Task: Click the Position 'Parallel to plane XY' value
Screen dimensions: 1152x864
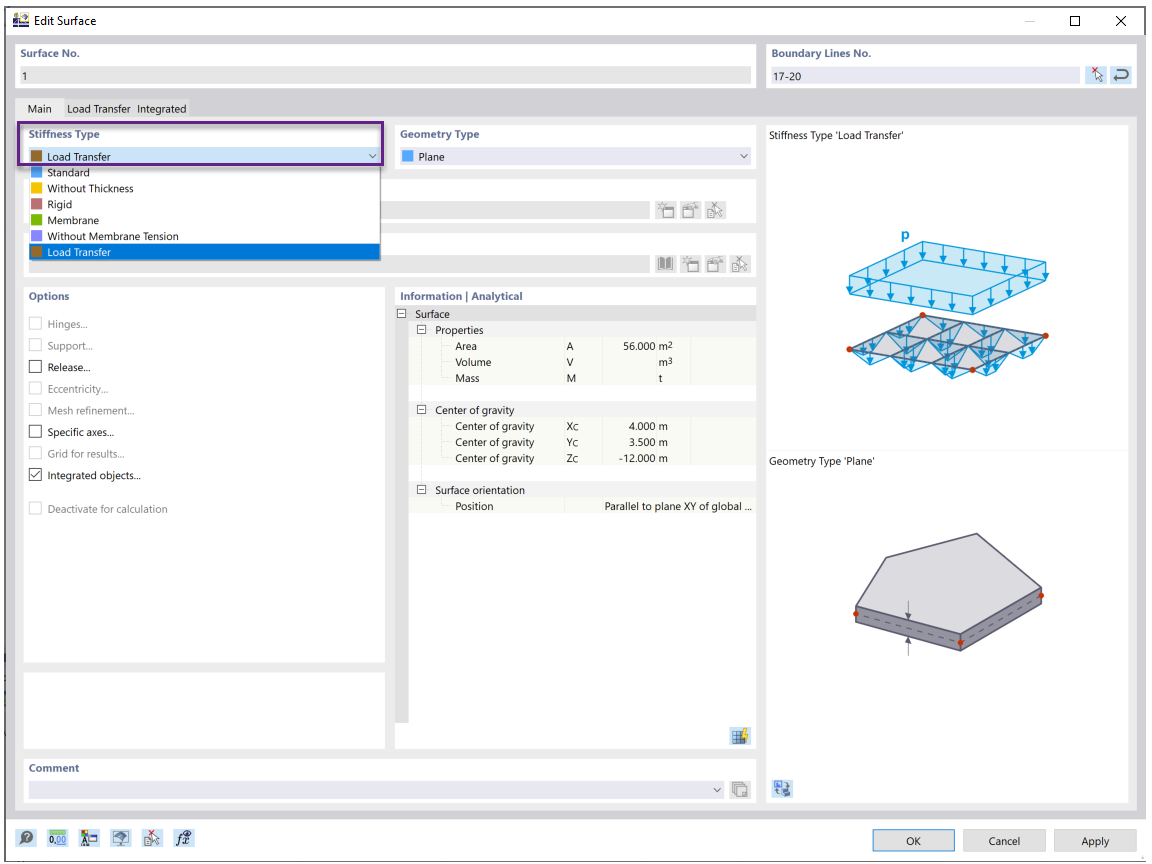Action: 677,506
